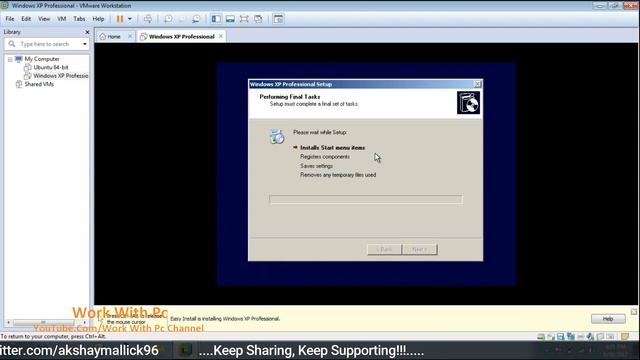Click the Setup progress bar
The height and width of the screenshot is (360, 640).
(x=366, y=199)
